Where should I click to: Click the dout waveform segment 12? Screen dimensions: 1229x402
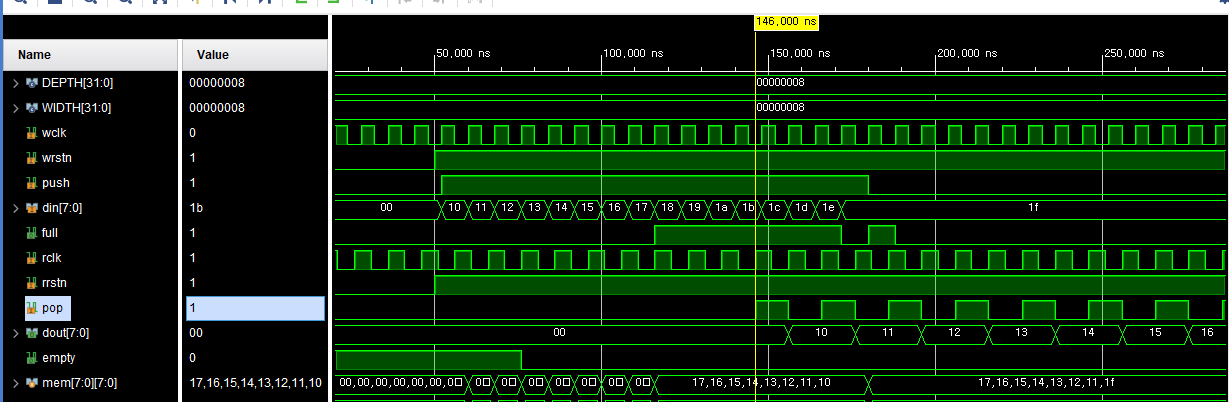click(x=954, y=333)
